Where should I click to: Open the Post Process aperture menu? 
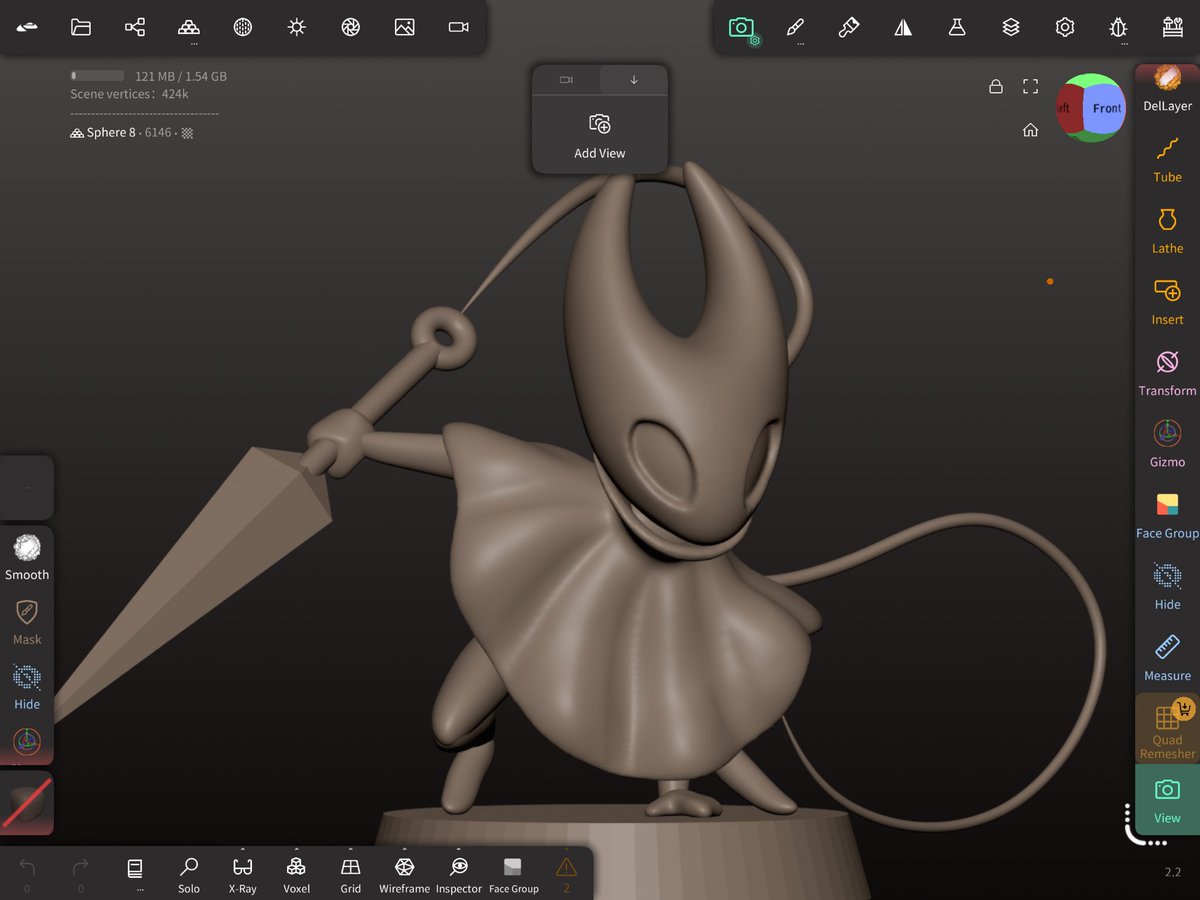point(351,27)
